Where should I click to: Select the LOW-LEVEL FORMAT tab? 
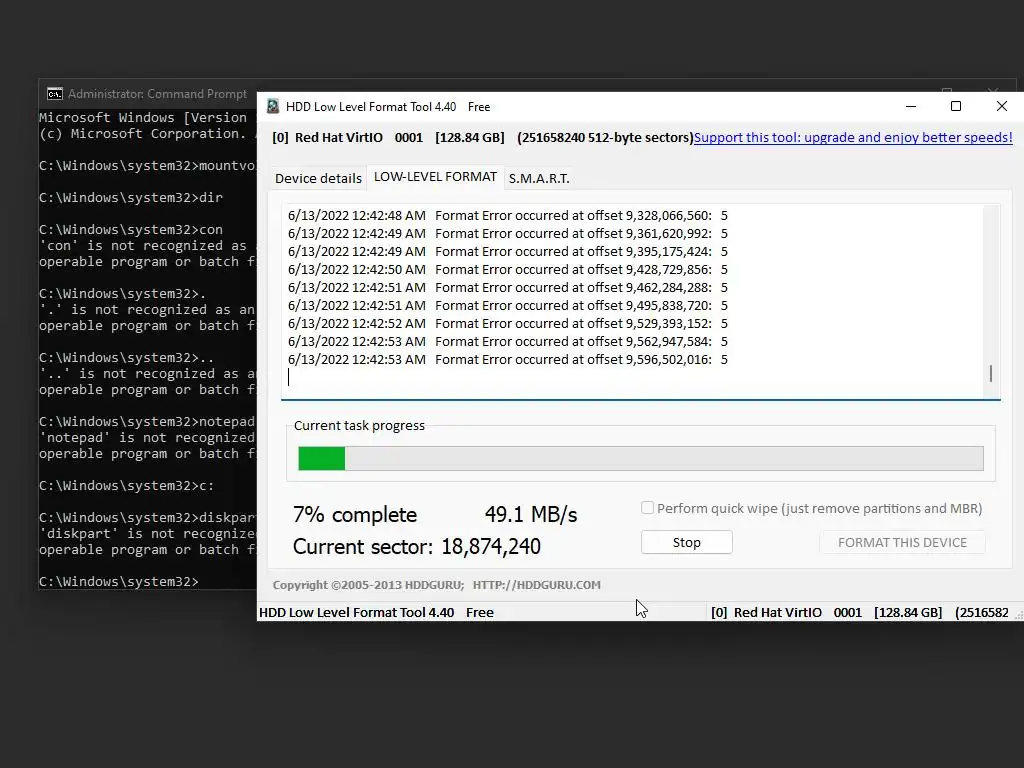pyautogui.click(x=435, y=177)
